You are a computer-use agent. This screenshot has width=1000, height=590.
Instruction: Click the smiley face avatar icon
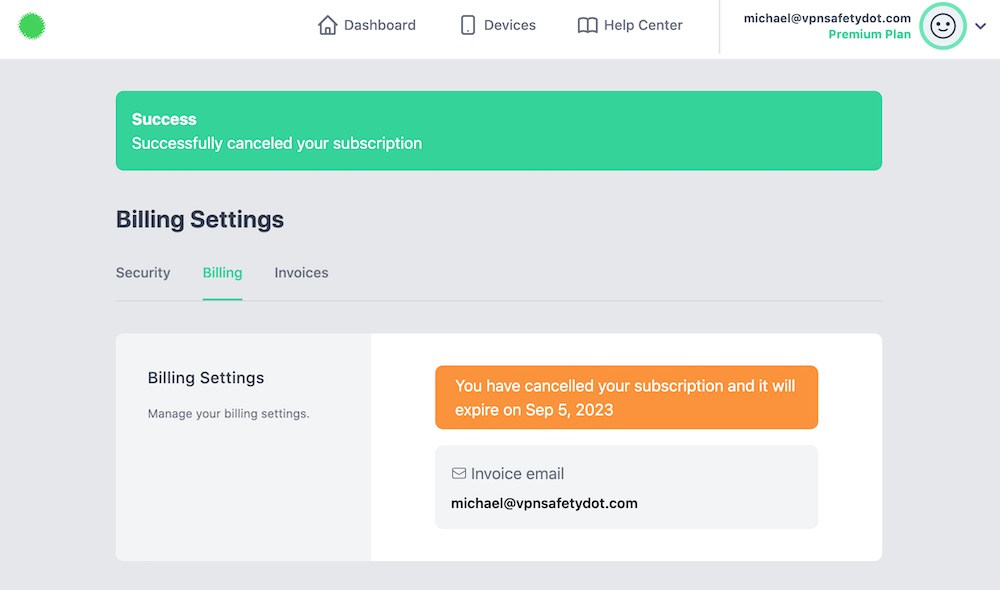coord(943,26)
